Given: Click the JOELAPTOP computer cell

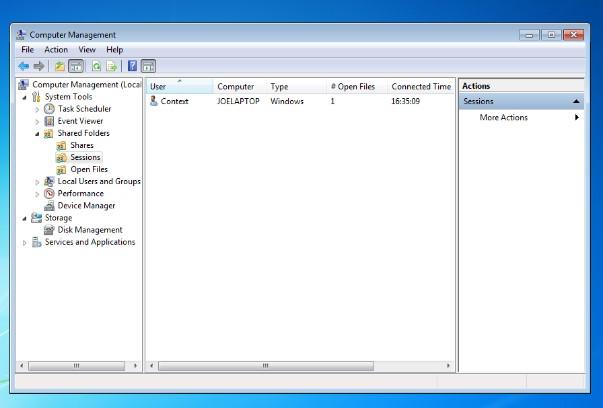Looking at the screenshot, I should click(238, 101).
